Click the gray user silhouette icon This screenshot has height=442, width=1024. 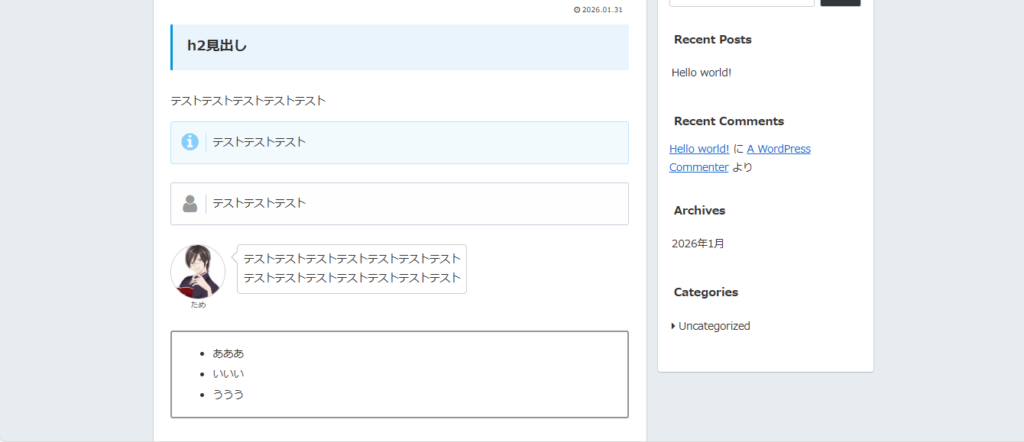click(x=190, y=203)
